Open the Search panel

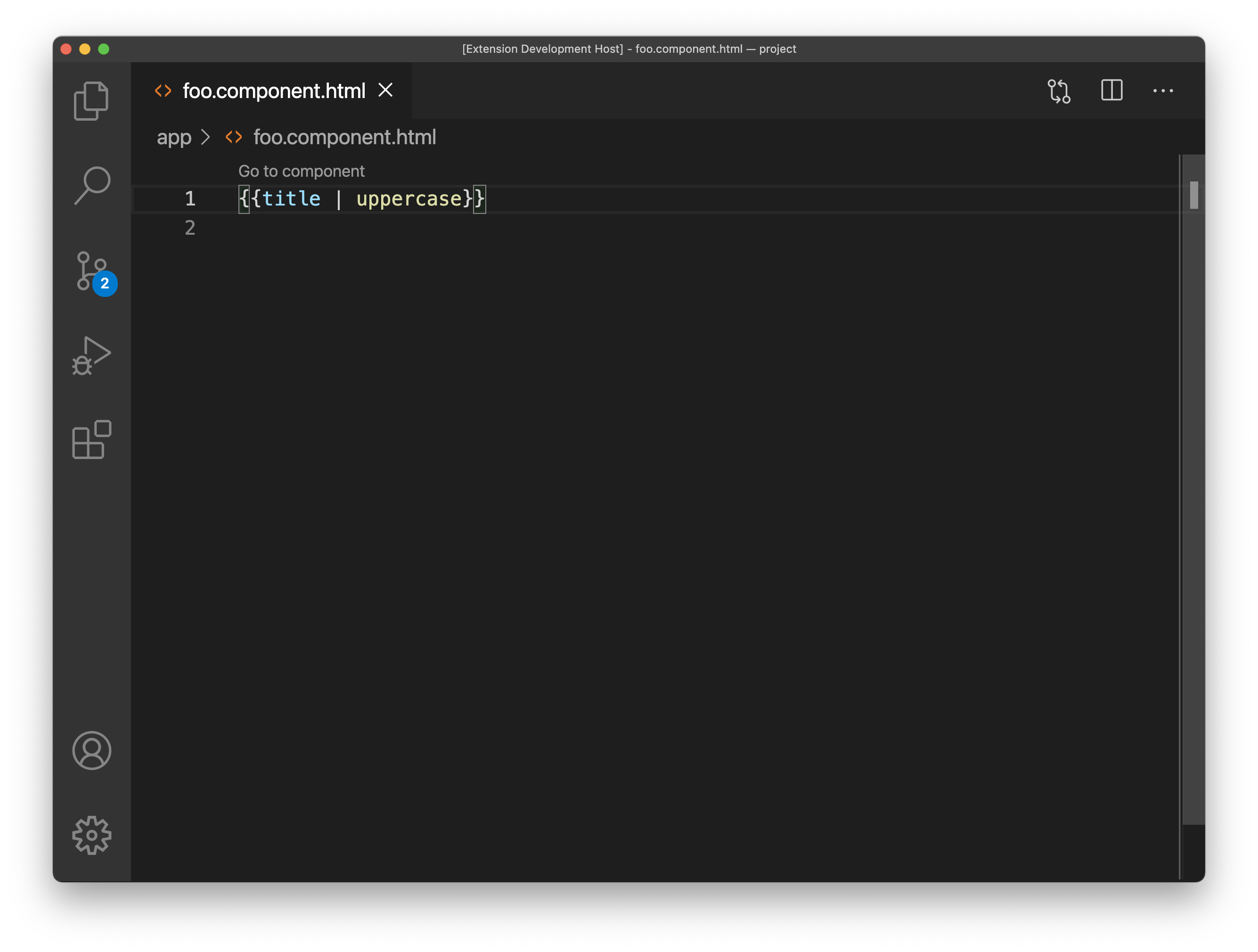(x=92, y=185)
